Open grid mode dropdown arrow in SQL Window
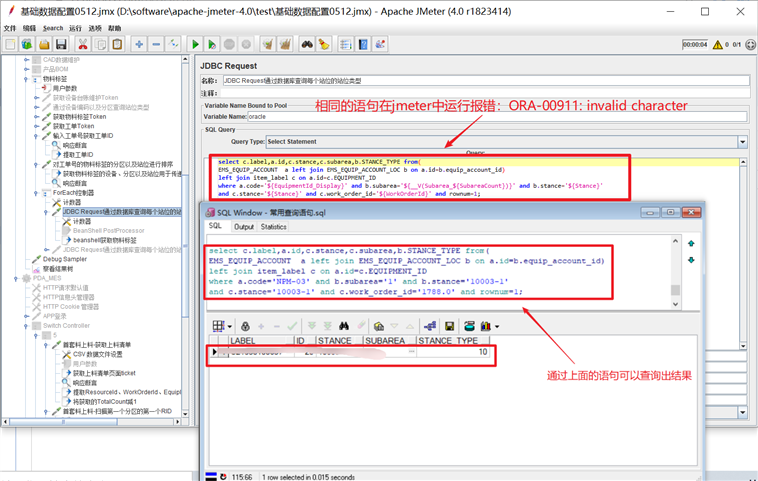The height and width of the screenshot is (481, 758). click(229, 327)
